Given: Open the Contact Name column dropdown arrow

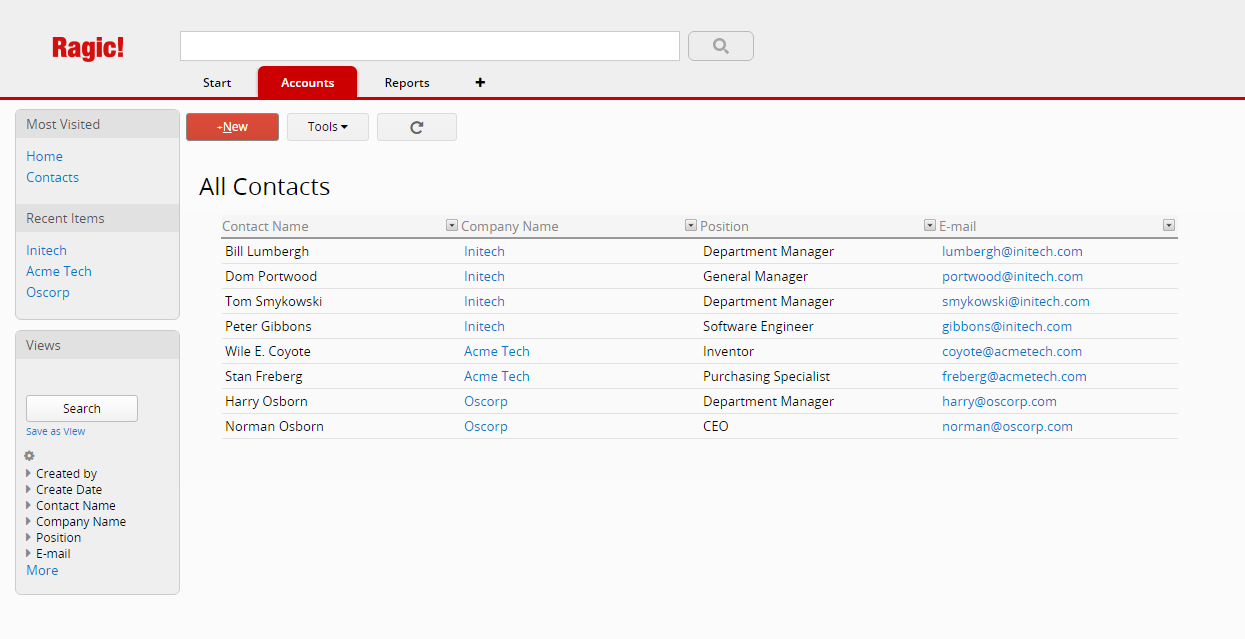Looking at the screenshot, I should point(452,226).
